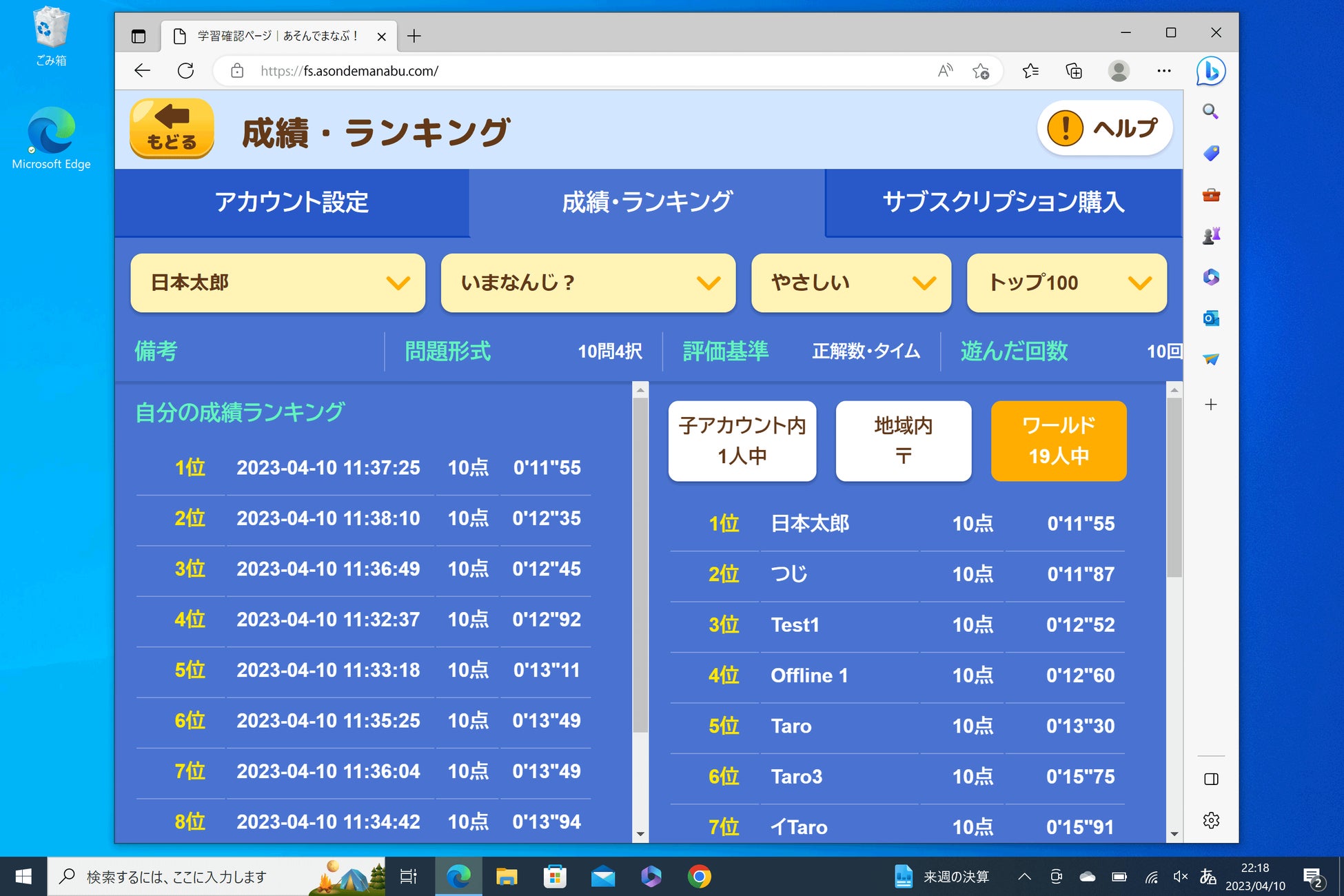Click the personal ranking list scrollbar
Screen dimensions: 1344x896
pos(640,565)
